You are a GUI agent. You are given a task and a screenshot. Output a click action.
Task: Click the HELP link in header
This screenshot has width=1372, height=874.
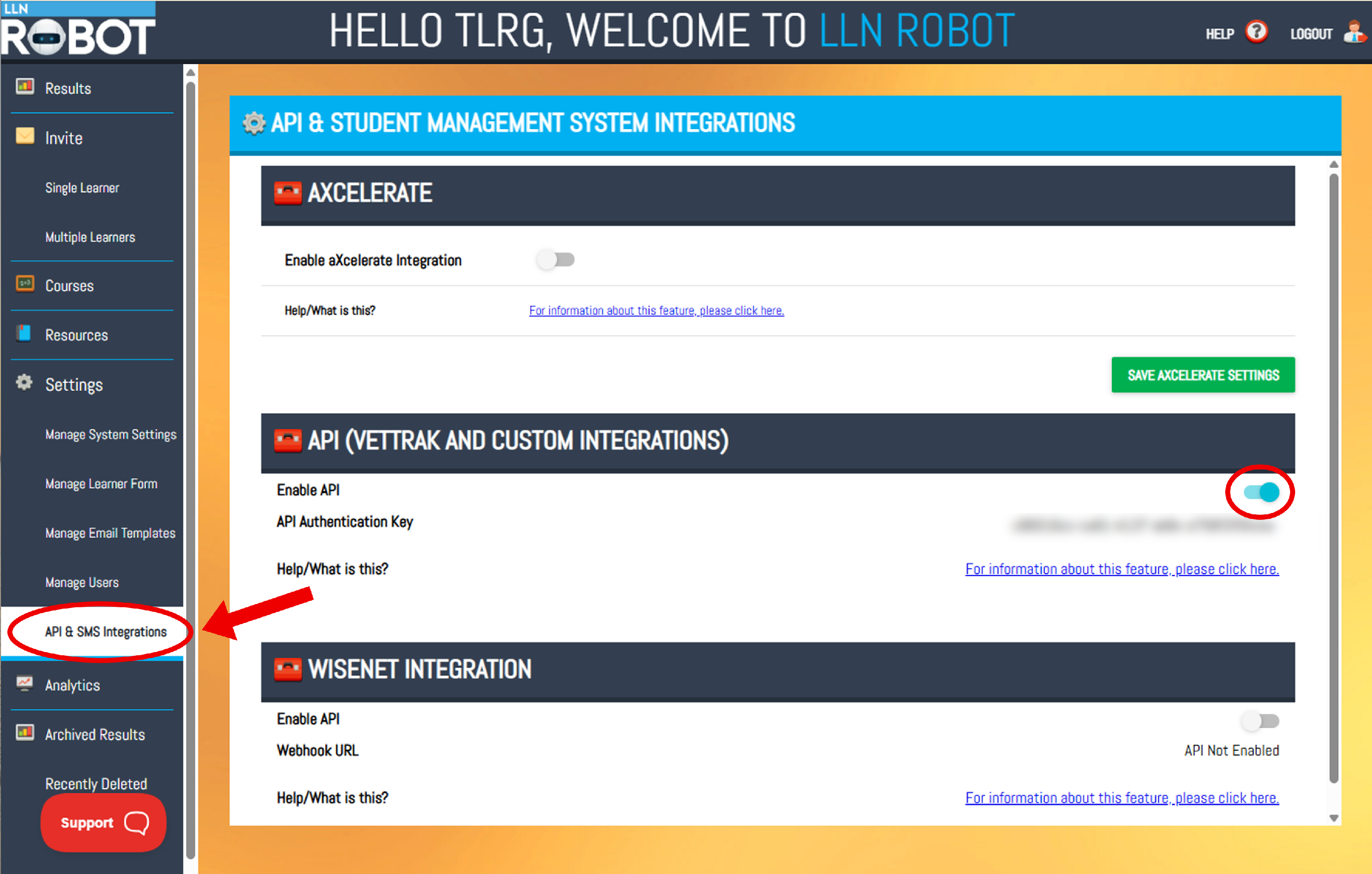[x=1219, y=34]
